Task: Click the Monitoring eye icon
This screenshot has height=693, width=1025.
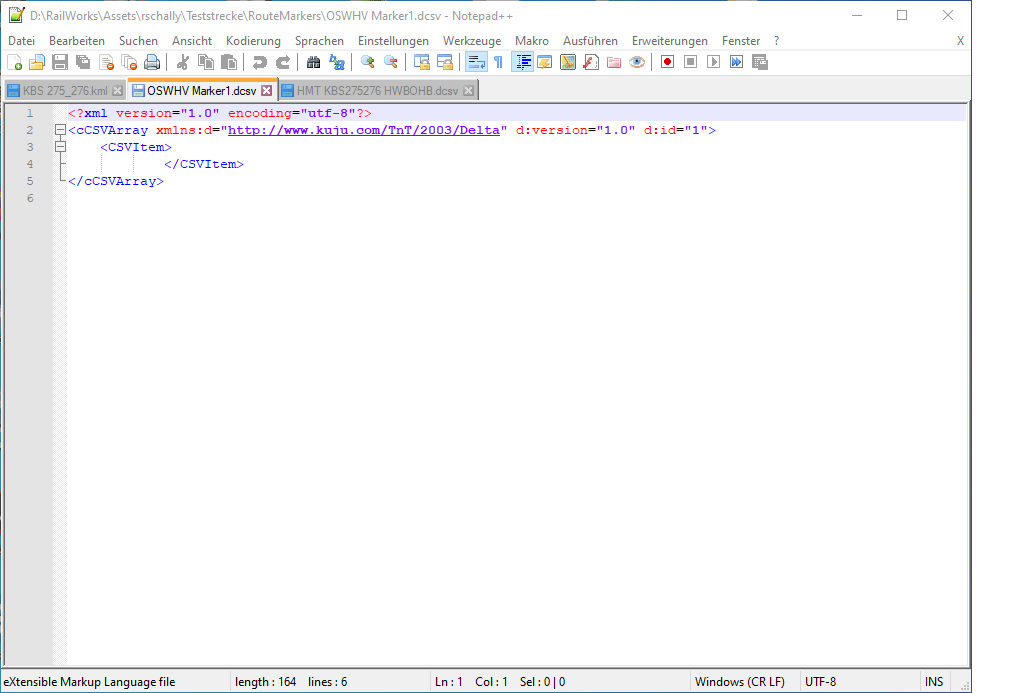Action: coord(637,62)
